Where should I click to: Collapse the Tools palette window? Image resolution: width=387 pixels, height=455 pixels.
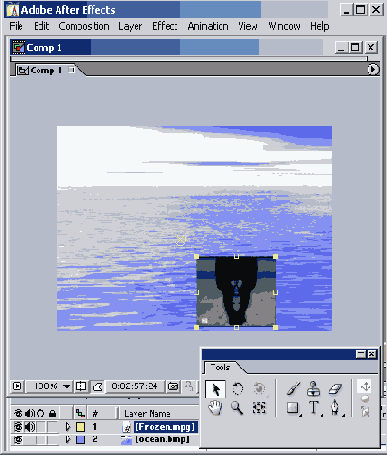coord(361,354)
